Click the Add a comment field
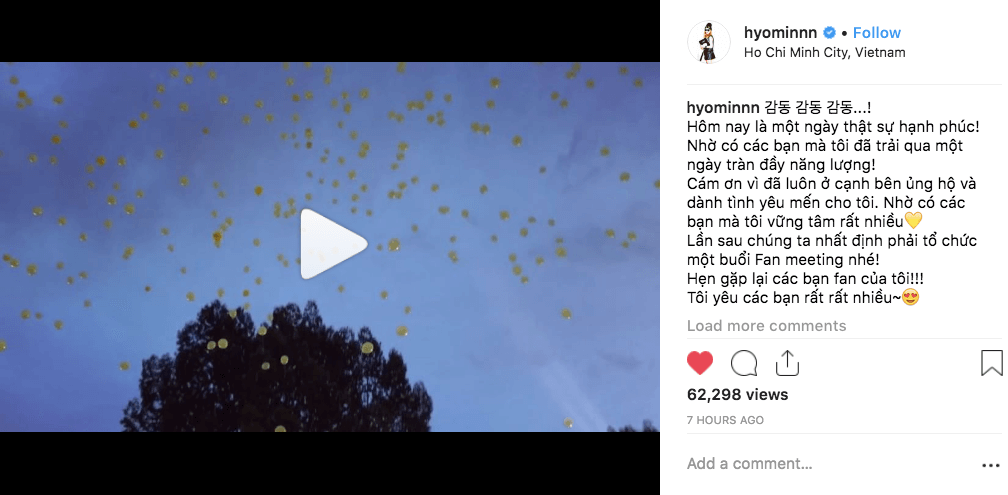The image size is (1008, 495). pos(829,464)
